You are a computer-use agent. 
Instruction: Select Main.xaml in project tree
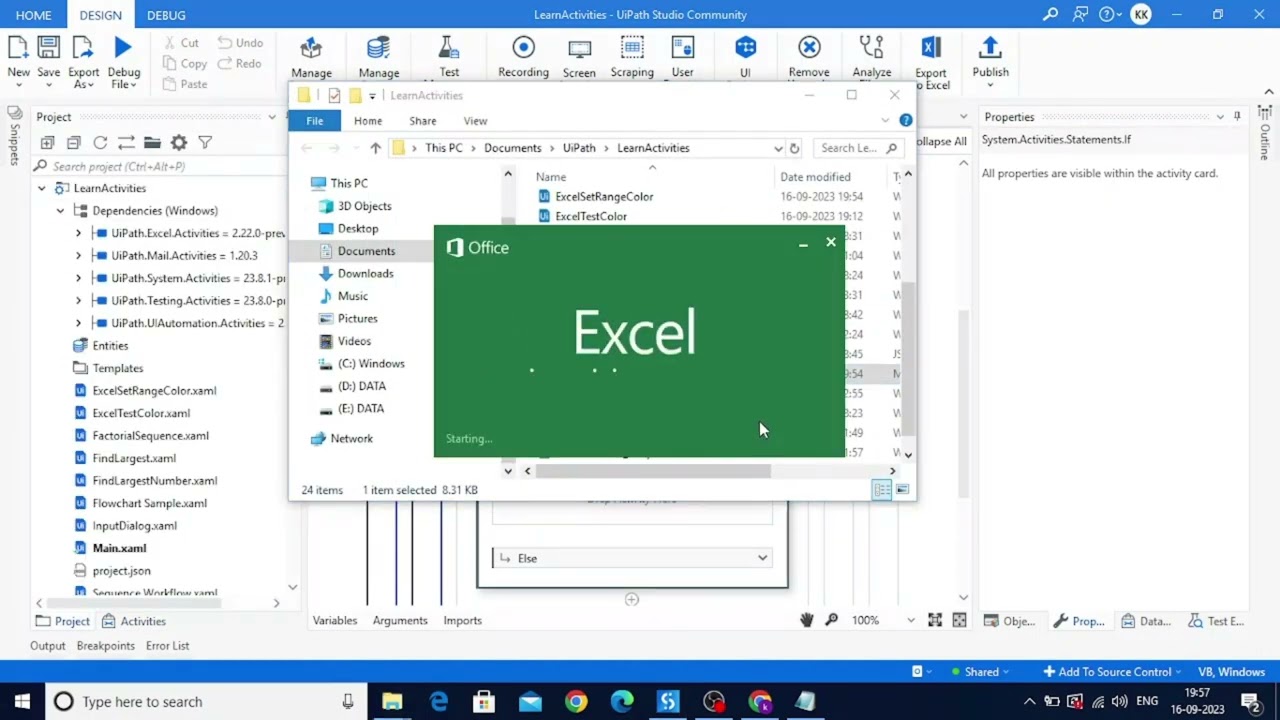click(119, 548)
